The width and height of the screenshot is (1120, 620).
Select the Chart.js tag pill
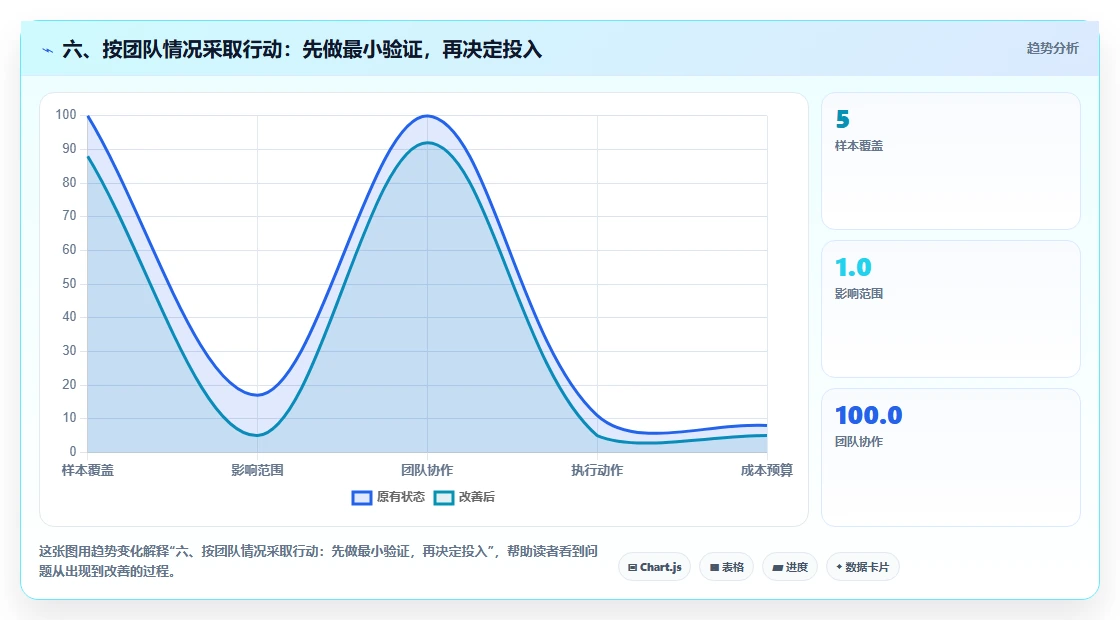coord(654,567)
